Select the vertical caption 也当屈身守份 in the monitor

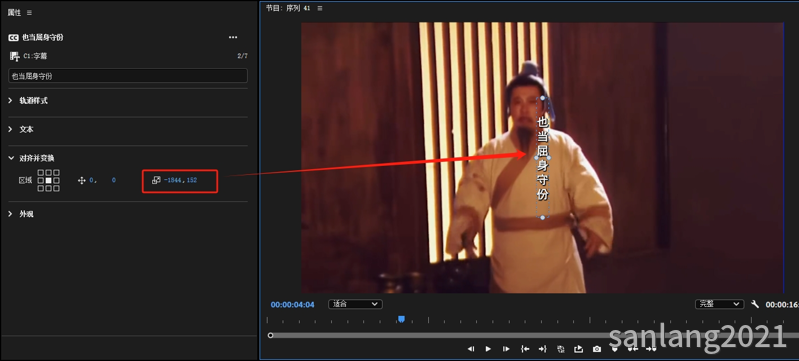pos(543,158)
